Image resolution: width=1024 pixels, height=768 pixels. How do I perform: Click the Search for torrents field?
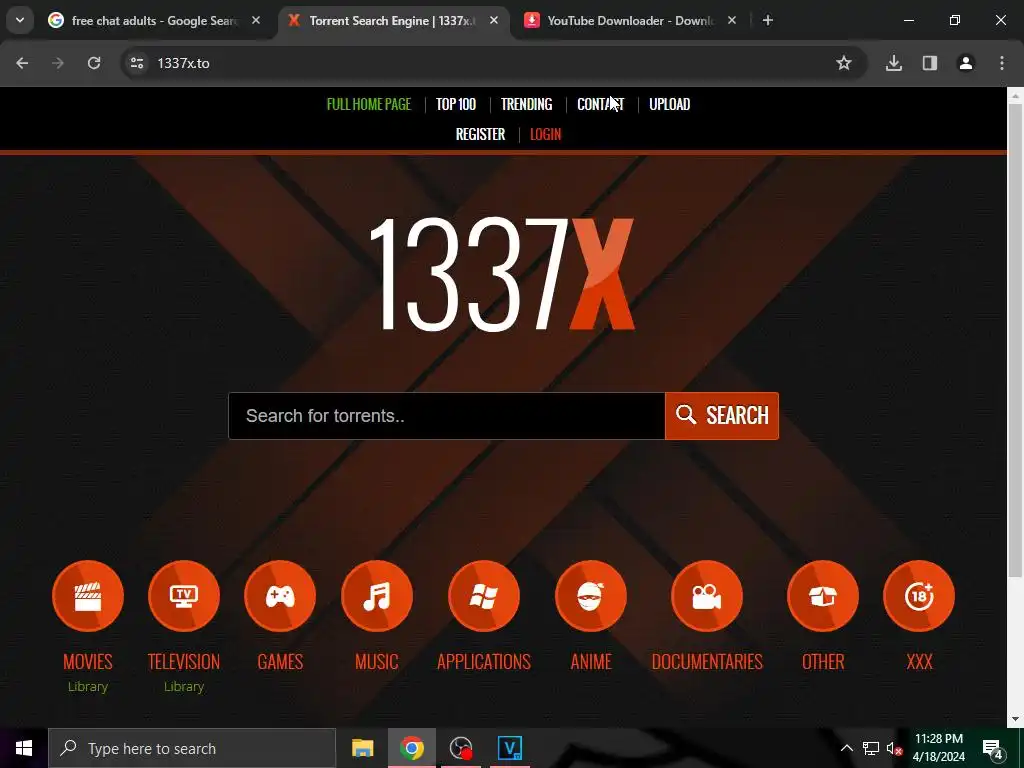coord(447,416)
